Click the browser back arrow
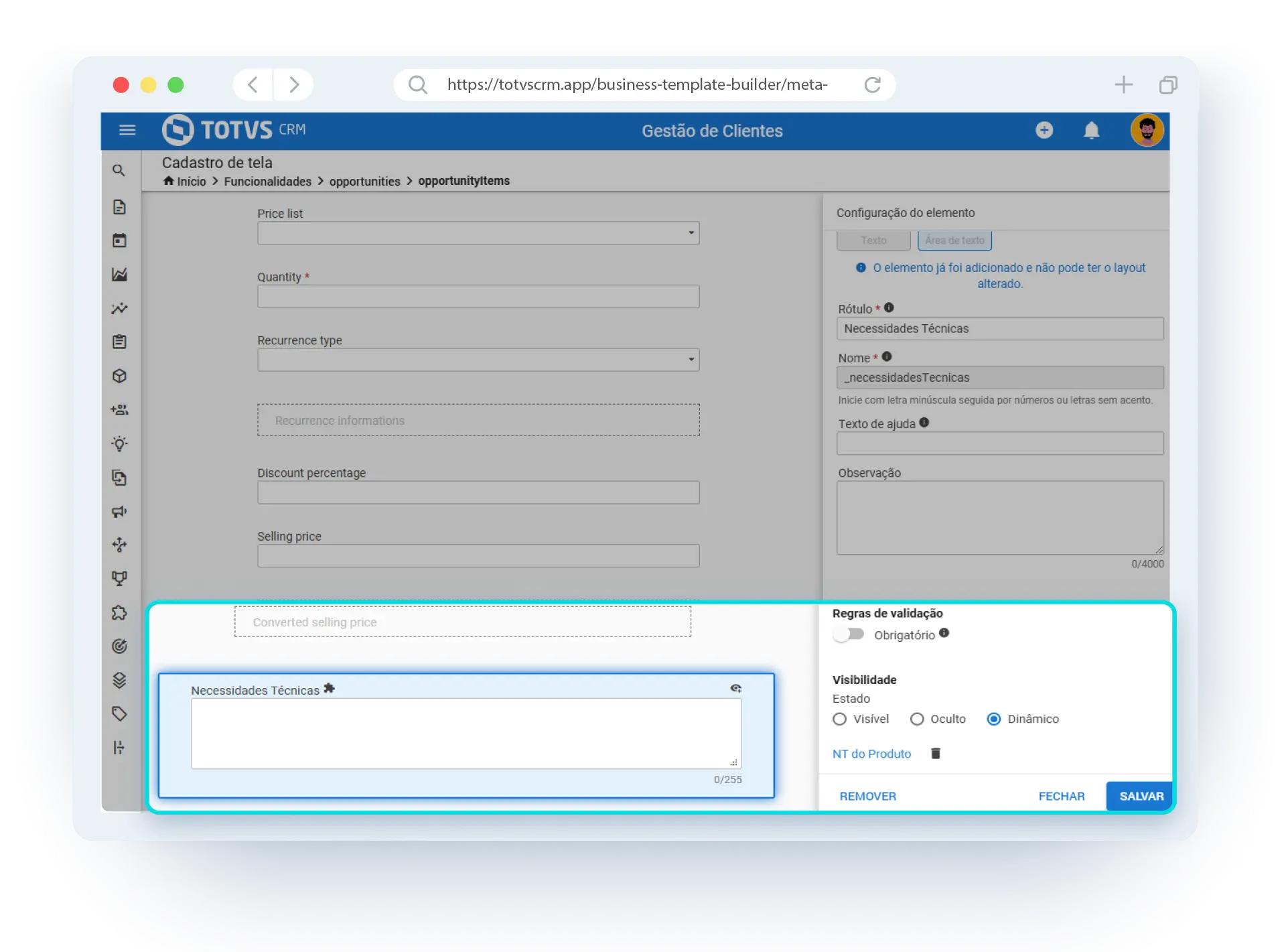1284x952 pixels. click(x=253, y=85)
